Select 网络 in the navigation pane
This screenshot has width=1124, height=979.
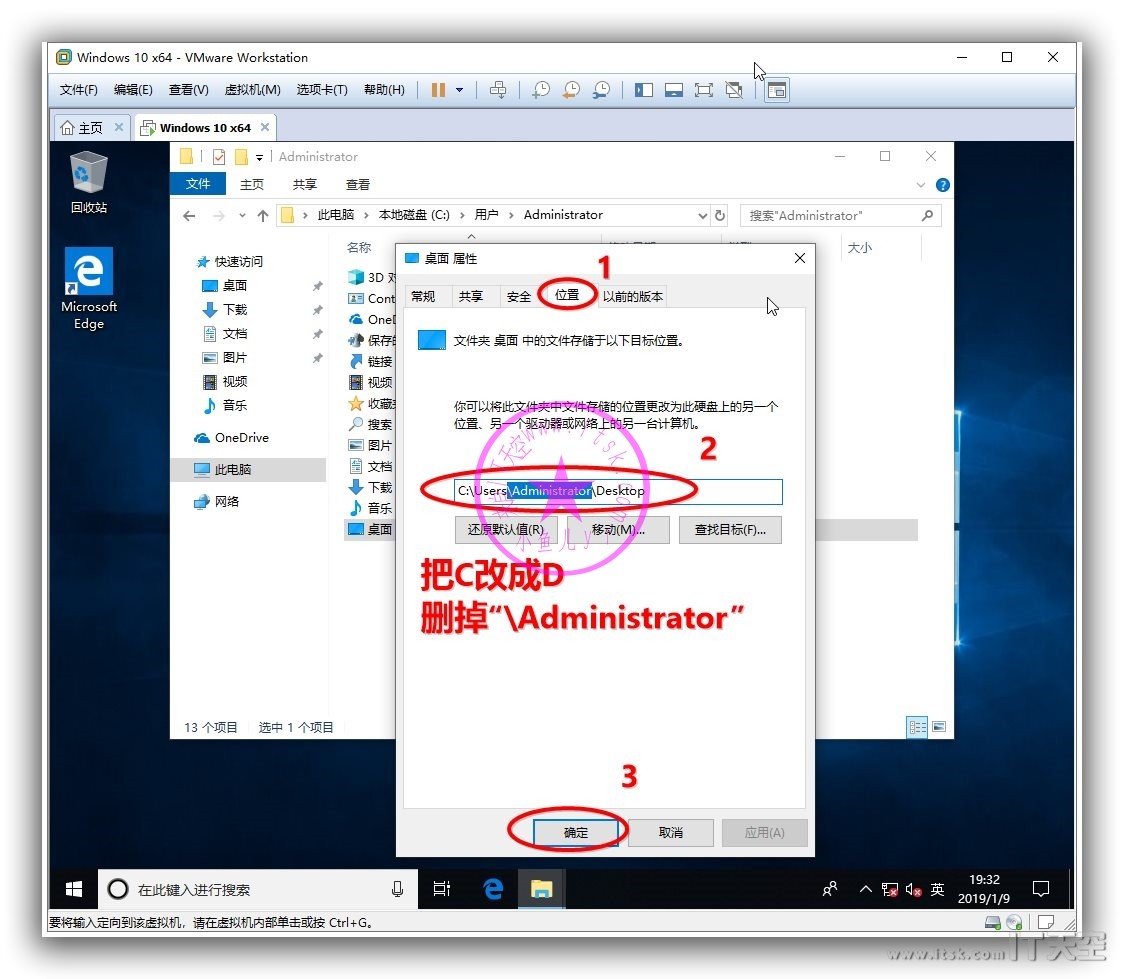(x=217, y=502)
